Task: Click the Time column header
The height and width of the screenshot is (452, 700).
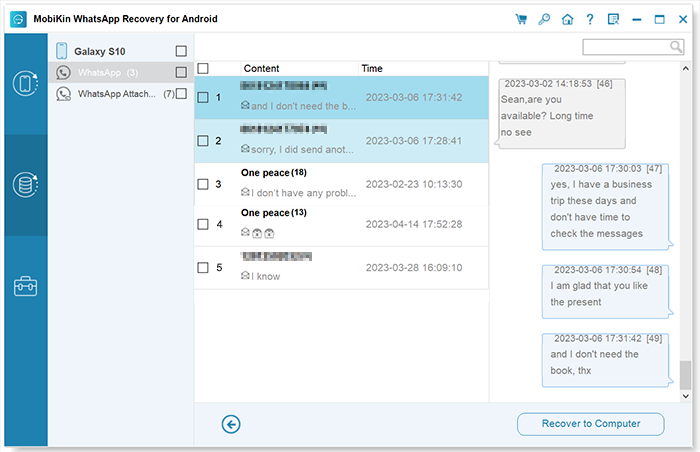Action: [372, 68]
